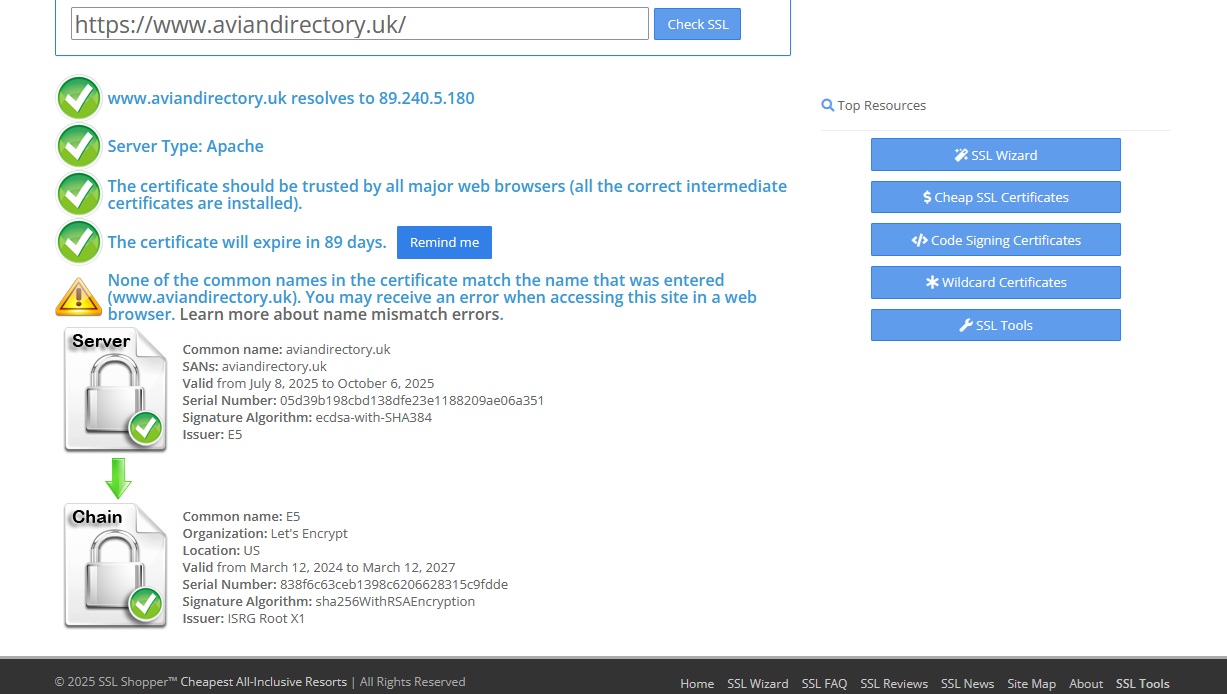The height and width of the screenshot is (694, 1227).
Task: Click the Valid from March 12, 2024 text
Action: 319,567
